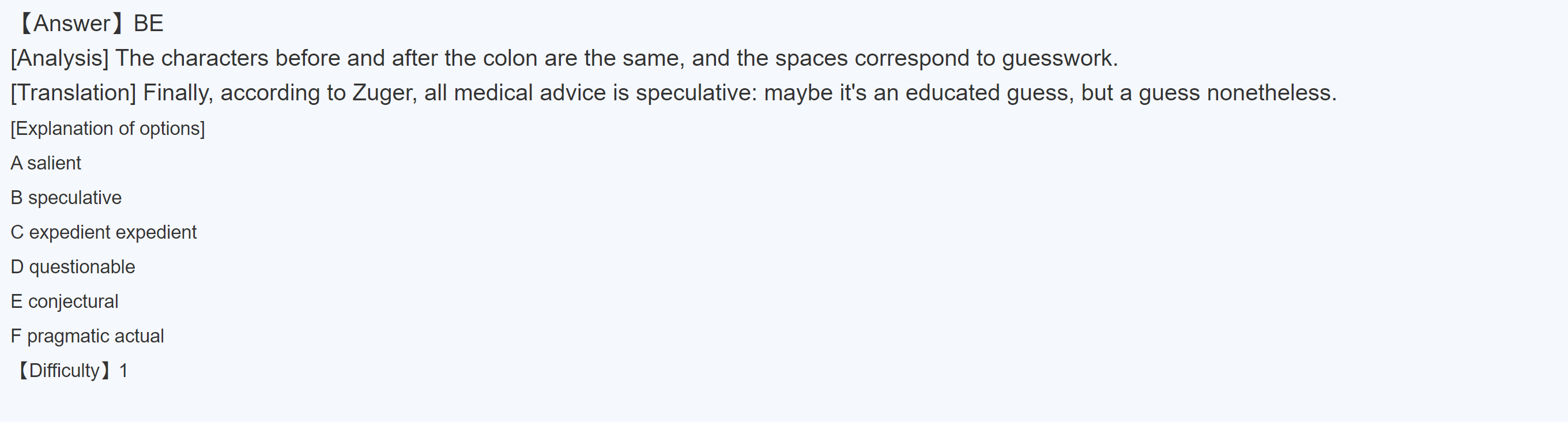This screenshot has height=422, width=1568.
Task: Click the [Explanation of options] heading
Action: pos(108,129)
